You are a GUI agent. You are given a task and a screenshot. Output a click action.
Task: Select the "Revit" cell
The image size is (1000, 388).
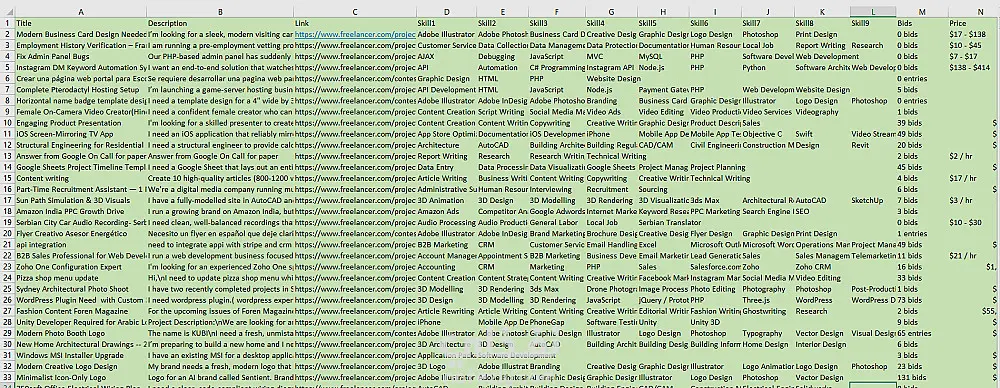(872, 146)
